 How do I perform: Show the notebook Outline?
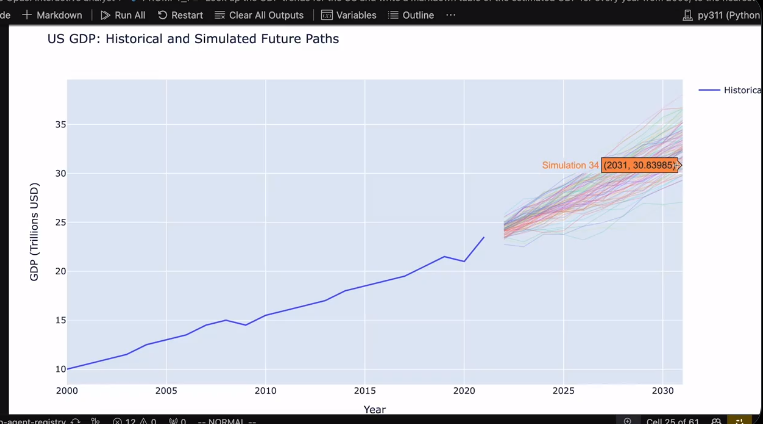411,15
